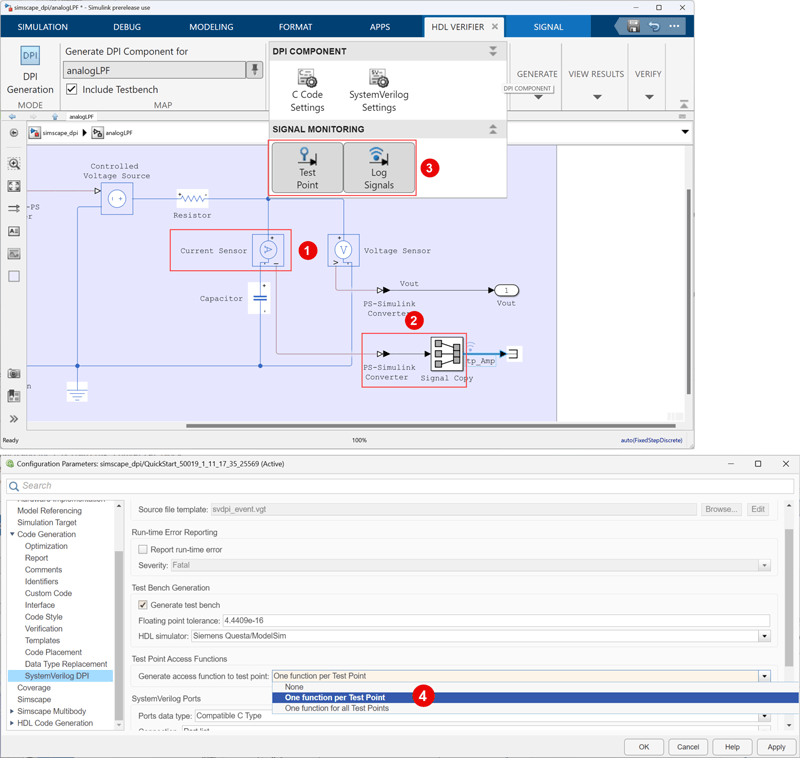Open the FORMAT tab
The width and height of the screenshot is (800, 758).
click(295, 27)
